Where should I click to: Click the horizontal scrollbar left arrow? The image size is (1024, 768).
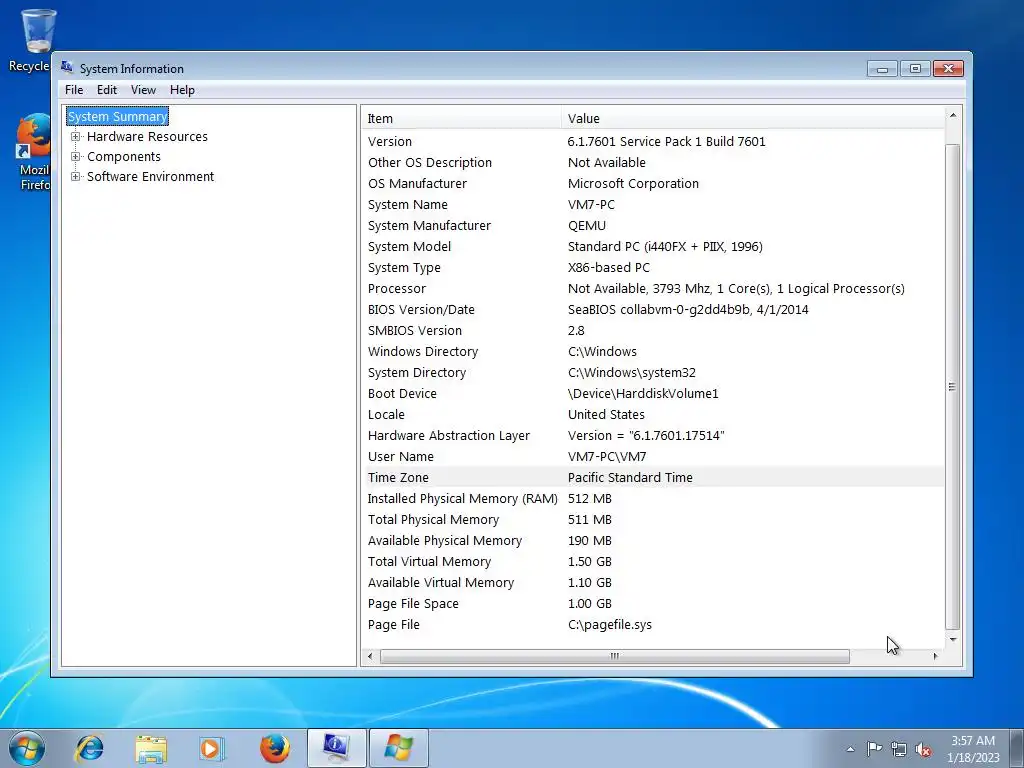[x=370, y=656]
